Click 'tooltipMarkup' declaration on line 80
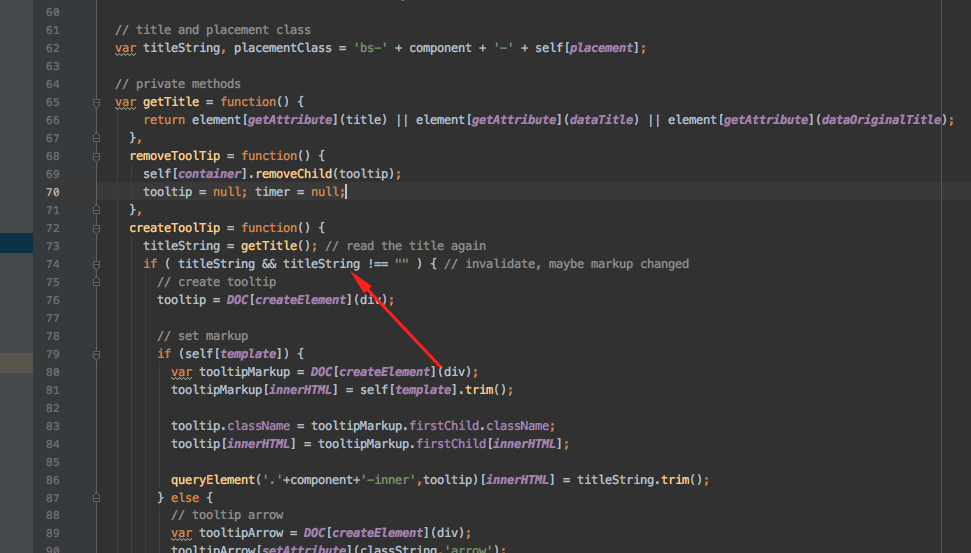Viewport: 971px width, 553px height. click(x=245, y=372)
